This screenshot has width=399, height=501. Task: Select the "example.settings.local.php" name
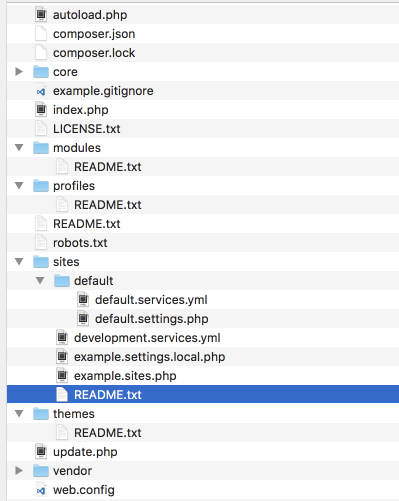pos(150,357)
